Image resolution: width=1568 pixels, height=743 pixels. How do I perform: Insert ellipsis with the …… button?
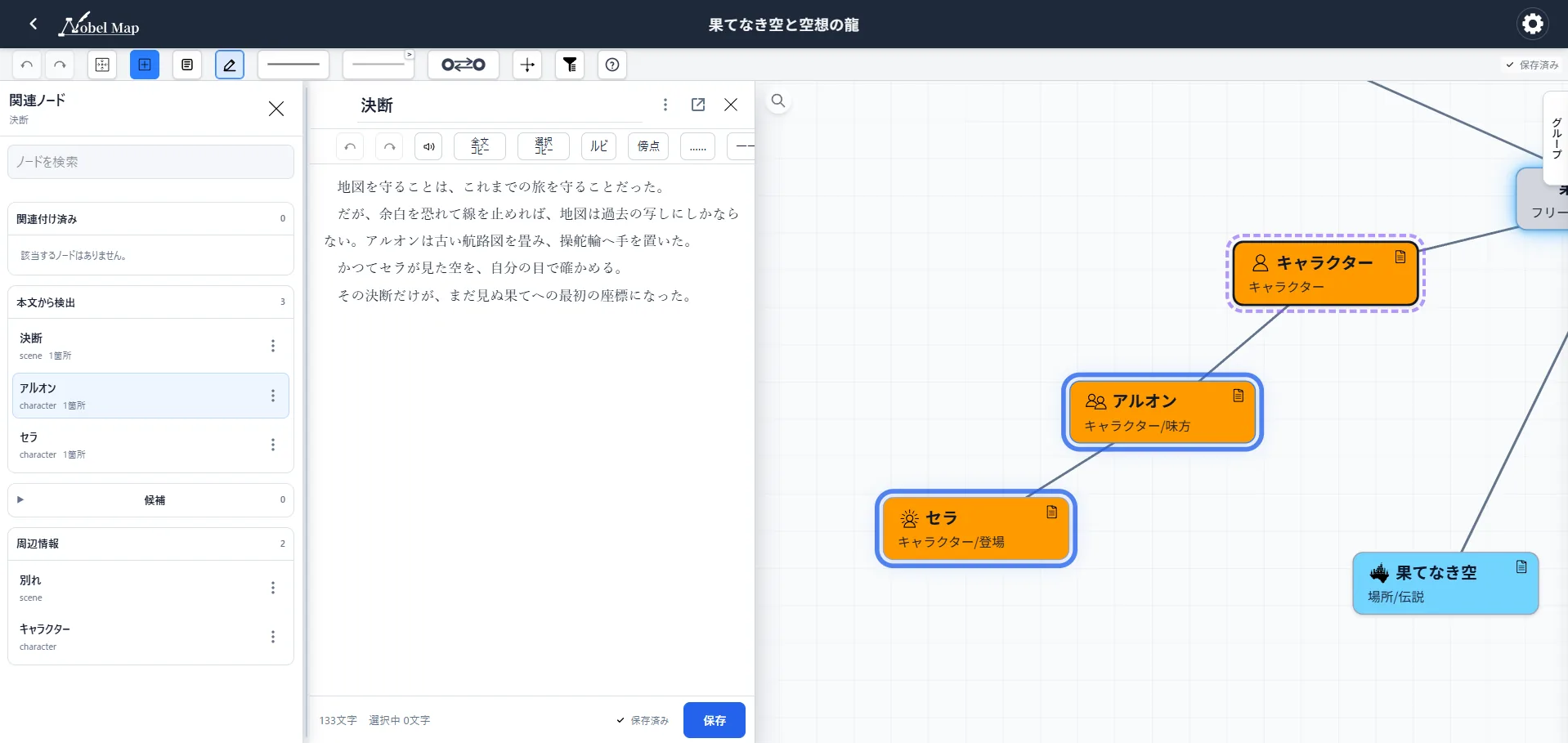tap(698, 146)
